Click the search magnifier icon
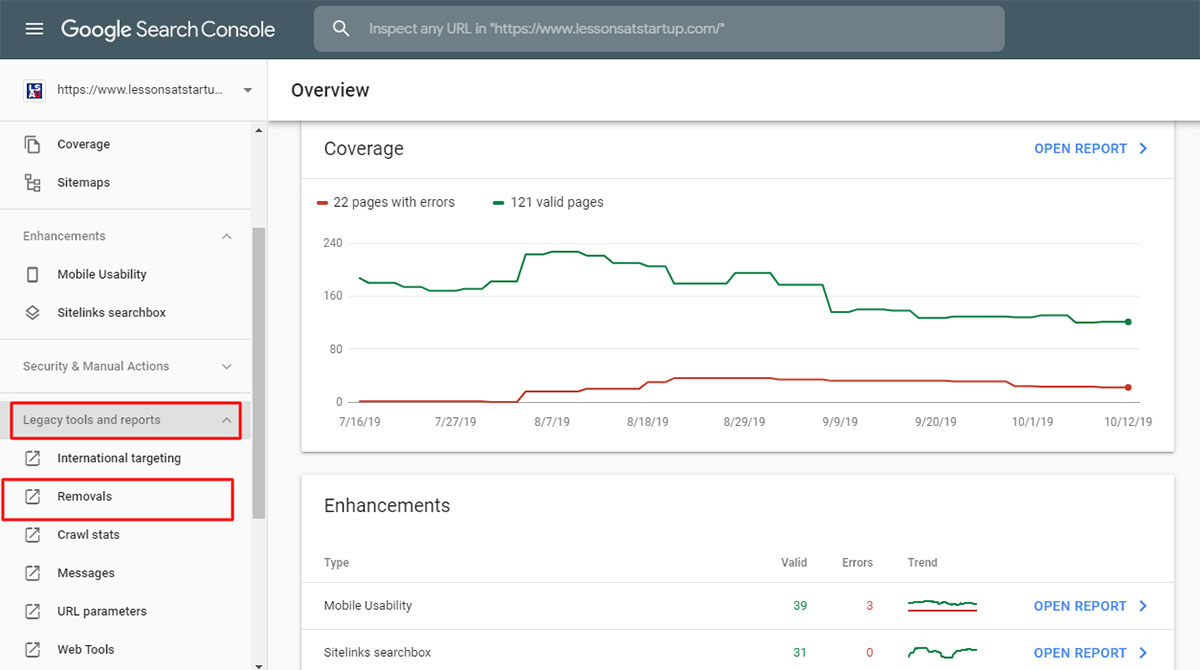The height and width of the screenshot is (670, 1200). pos(341,29)
